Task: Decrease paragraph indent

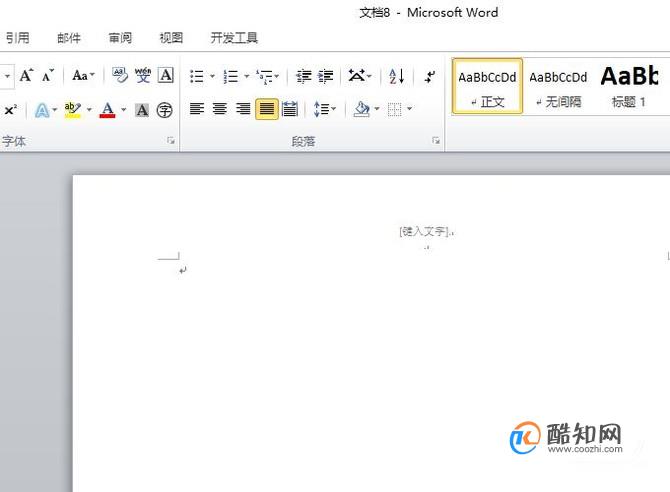Action: (304, 77)
